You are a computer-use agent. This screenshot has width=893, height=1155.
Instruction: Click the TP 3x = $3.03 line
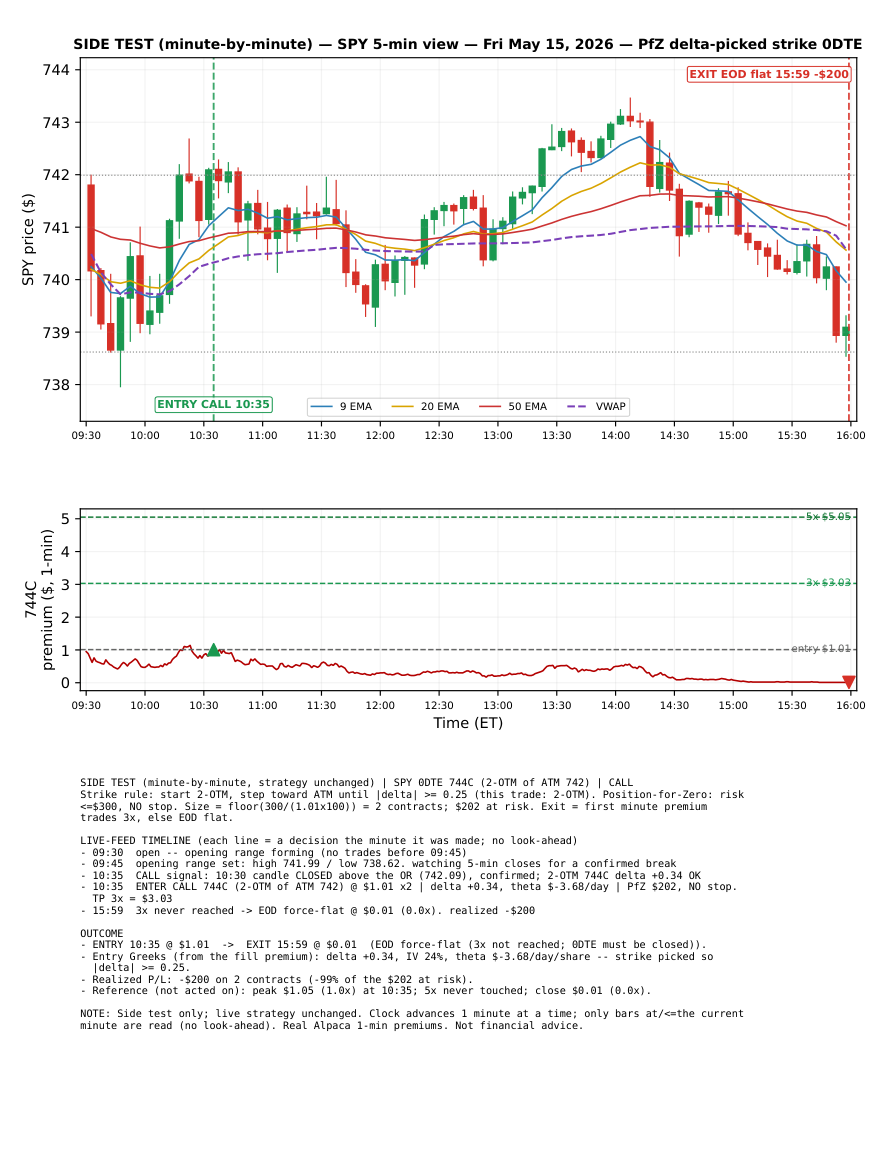coord(132,899)
